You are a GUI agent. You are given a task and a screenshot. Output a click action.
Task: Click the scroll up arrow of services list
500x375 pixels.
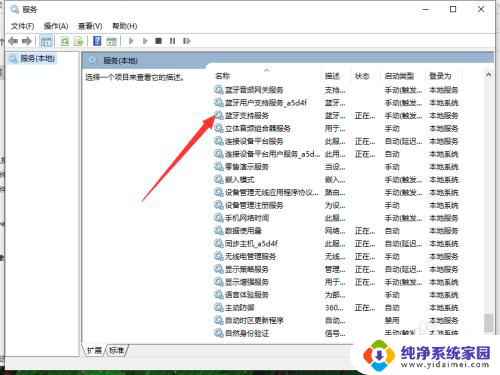(x=489, y=75)
